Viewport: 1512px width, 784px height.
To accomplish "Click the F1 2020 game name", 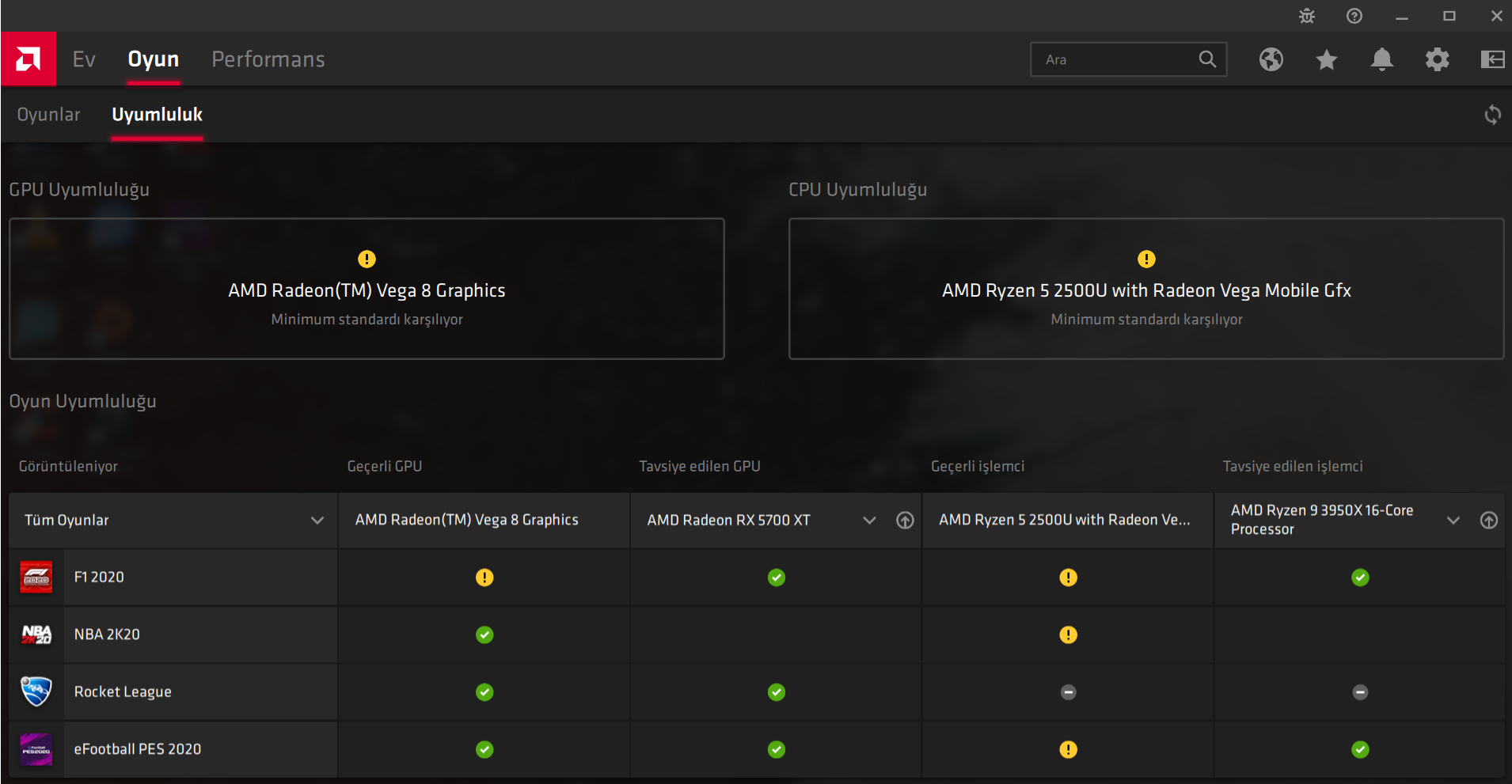I will point(99,578).
